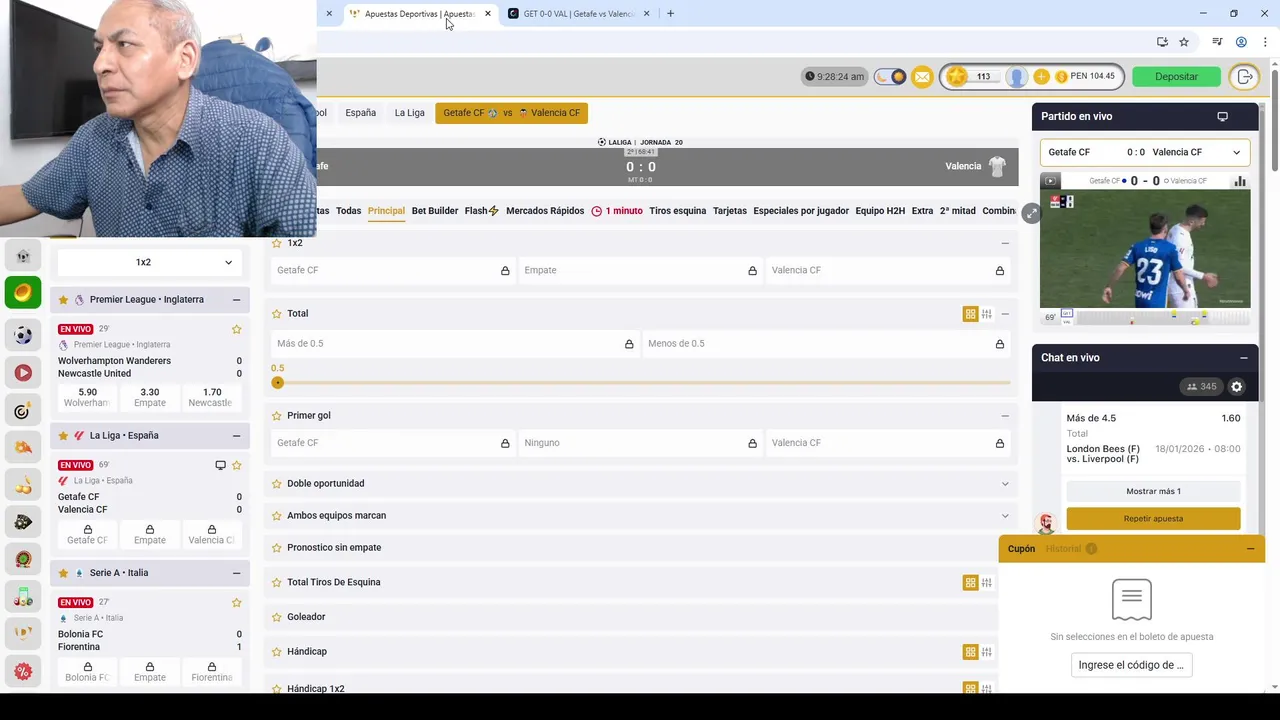The width and height of the screenshot is (1280, 720).
Task: Open the trophy cup sidebar icon
Action: click(23, 633)
